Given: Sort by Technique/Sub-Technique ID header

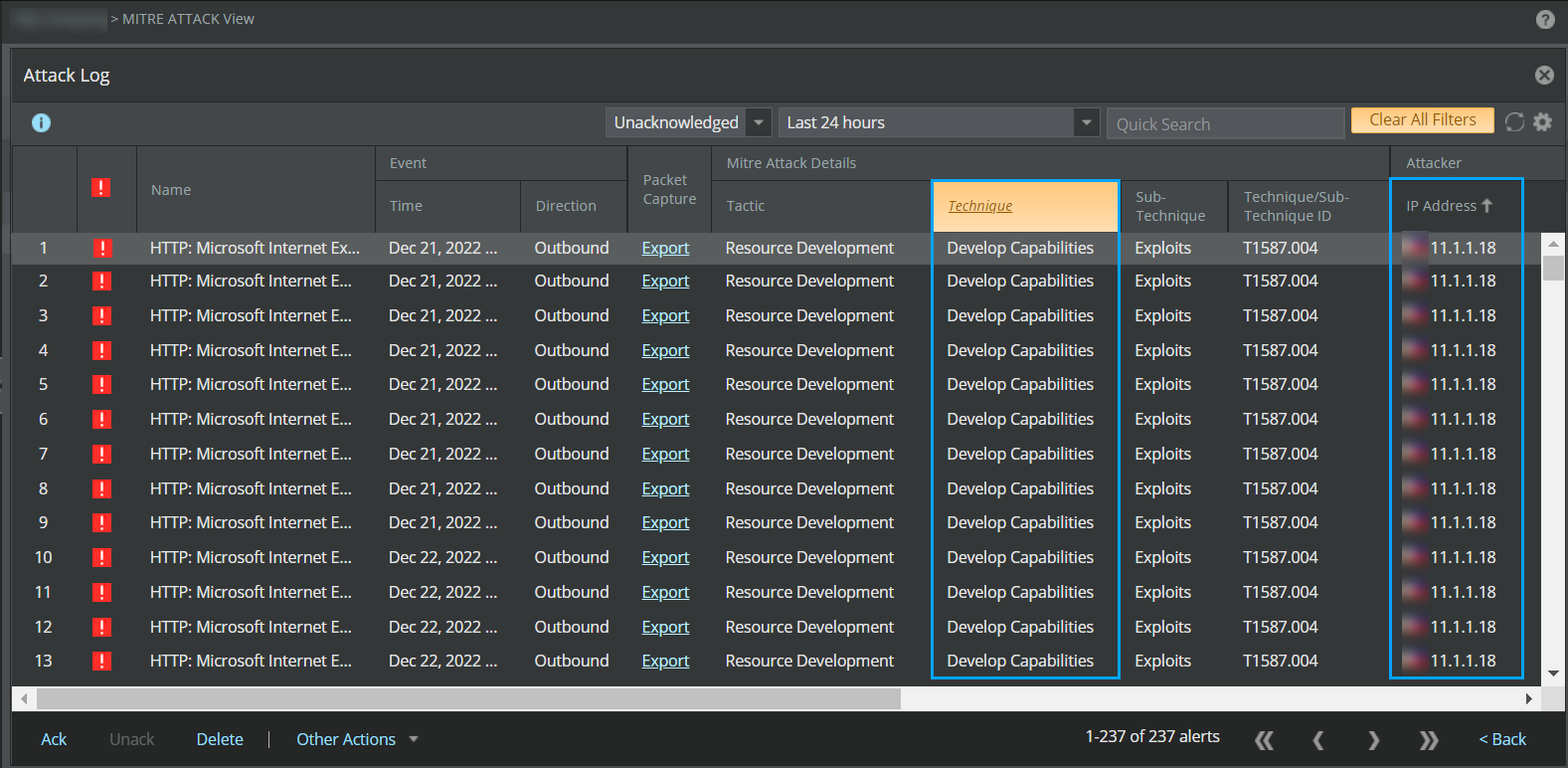Looking at the screenshot, I should click(x=1296, y=206).
